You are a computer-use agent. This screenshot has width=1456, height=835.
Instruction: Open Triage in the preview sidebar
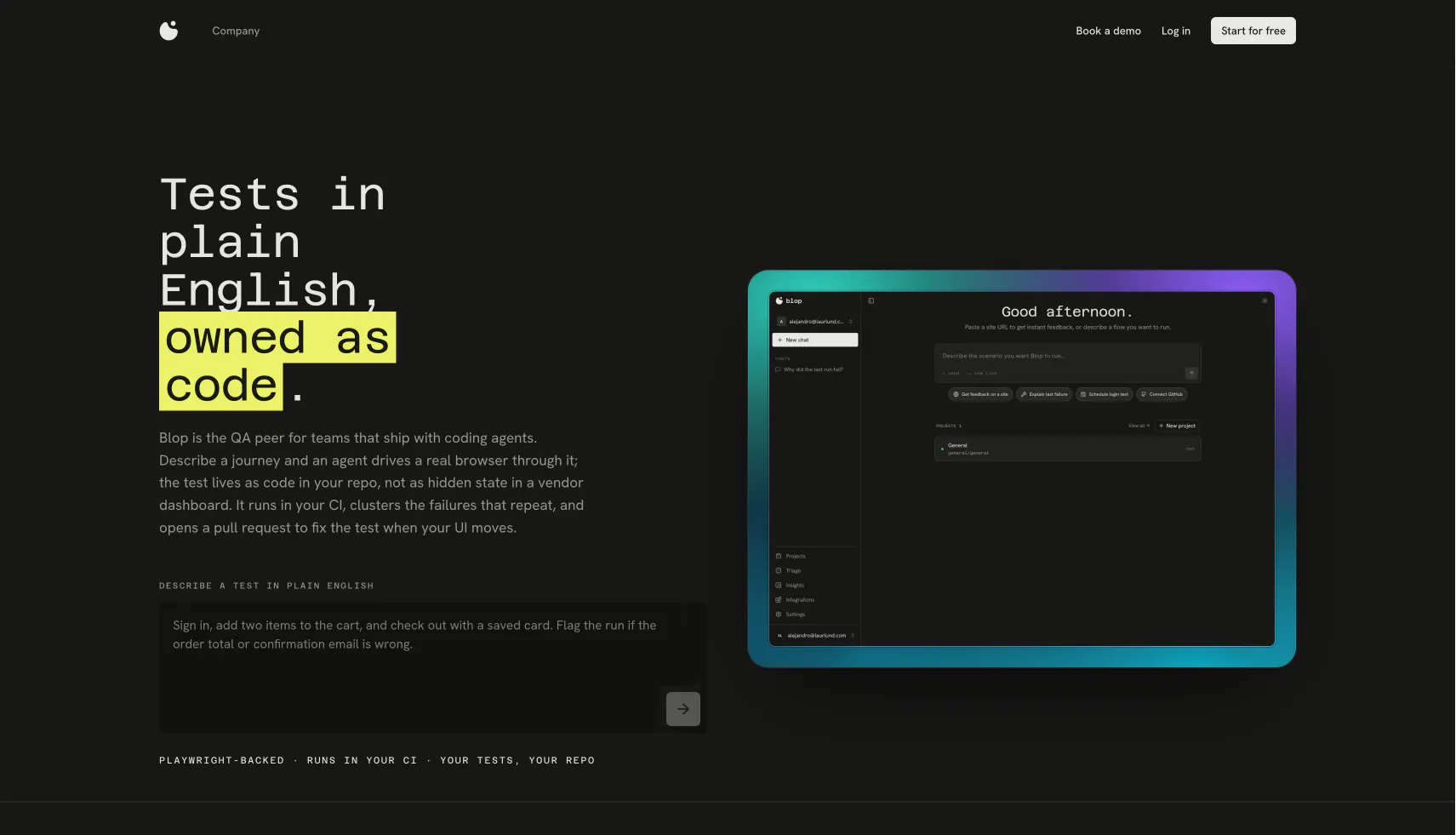pos(788,570)
